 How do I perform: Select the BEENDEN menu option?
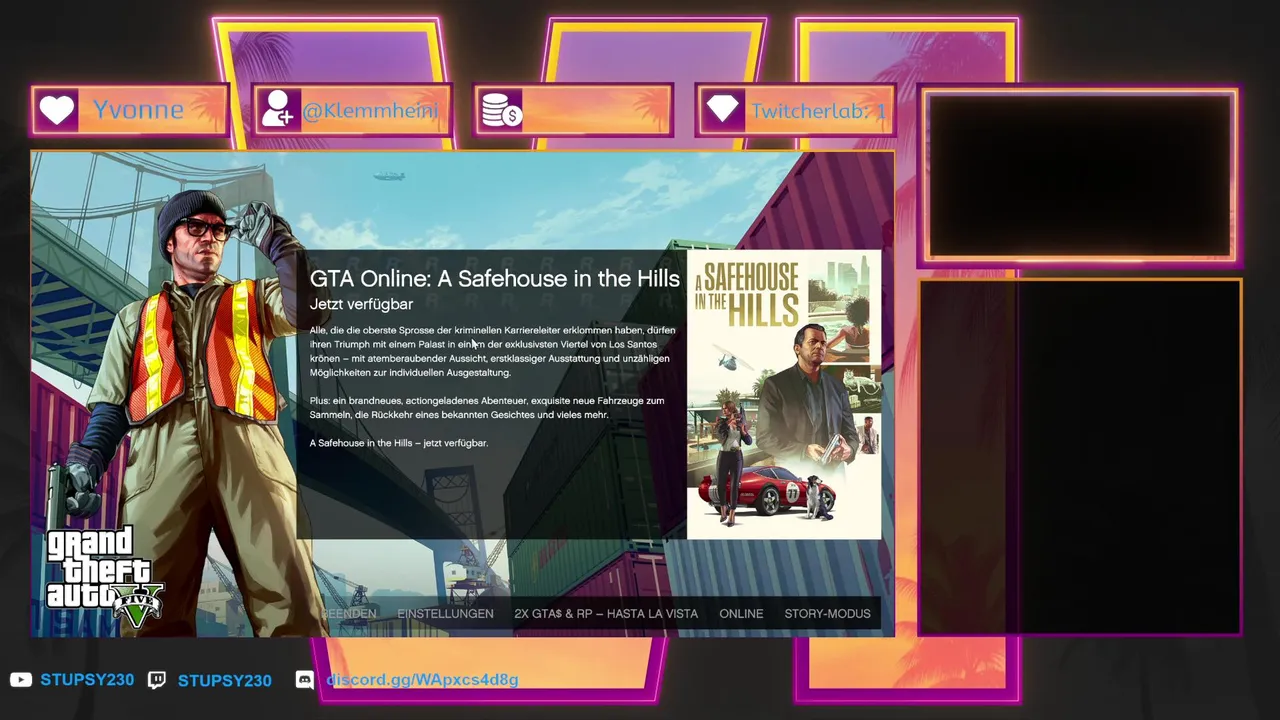348,614
